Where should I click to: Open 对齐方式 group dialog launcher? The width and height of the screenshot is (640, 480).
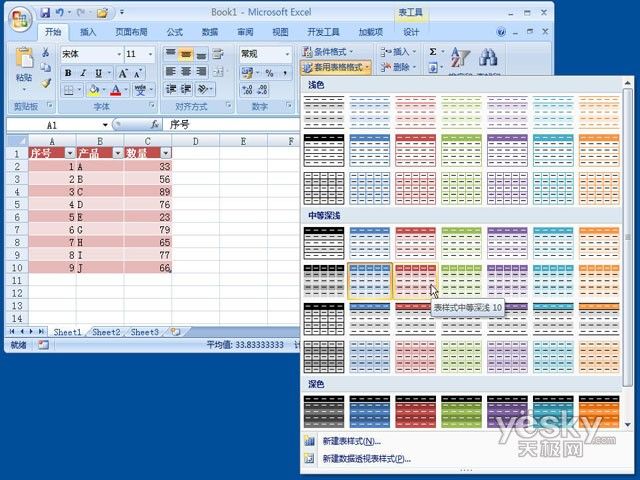(x=229, y=105)
